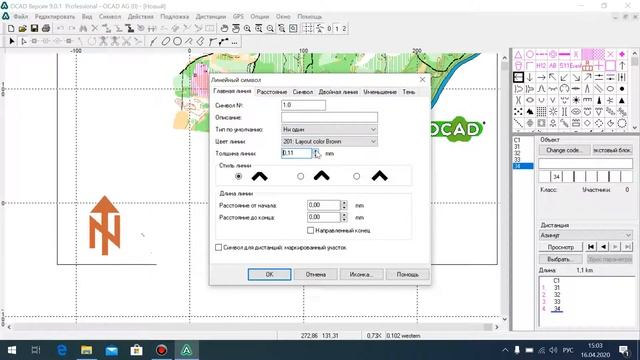Screen dimensions: 640x360
Task: Select the last line style radio button
Action: click(357, 176)
